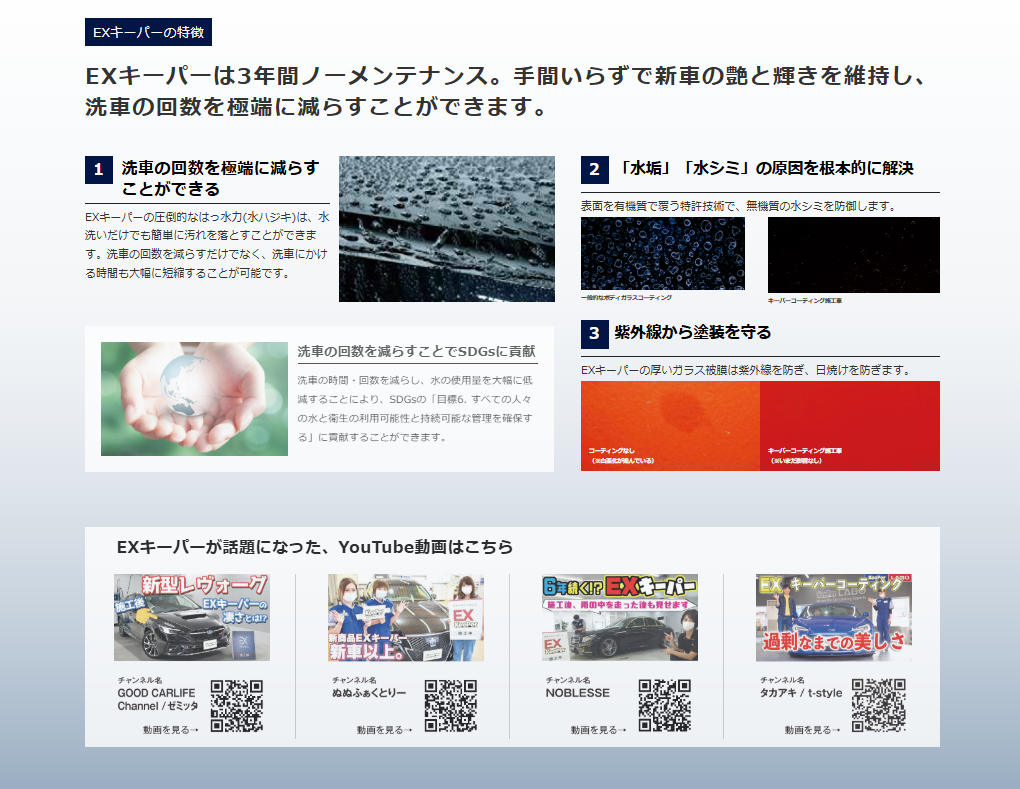Click the タカアキ / t-style QR code

(x=879, y=706)
